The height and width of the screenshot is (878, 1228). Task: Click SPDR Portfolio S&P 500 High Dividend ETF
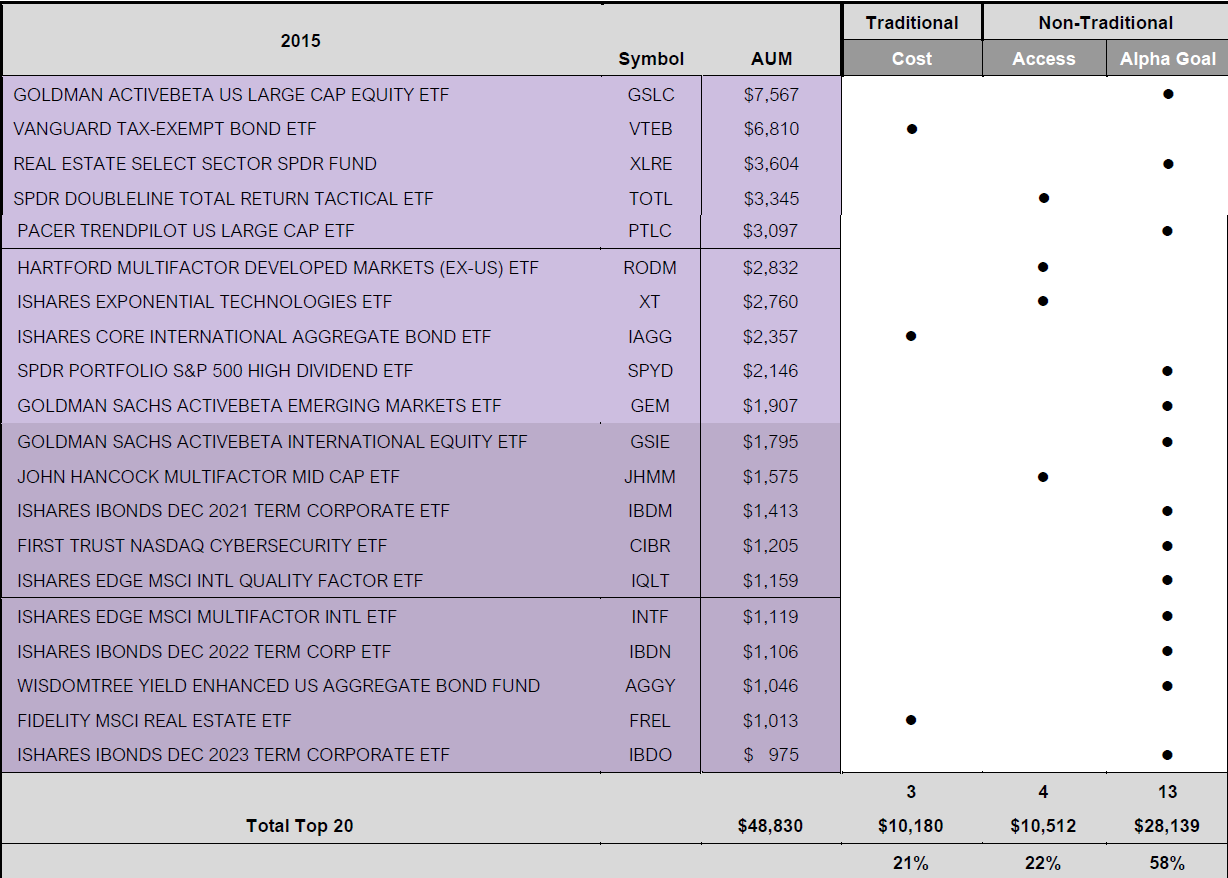pyautogui.click(x=215, y=371)
